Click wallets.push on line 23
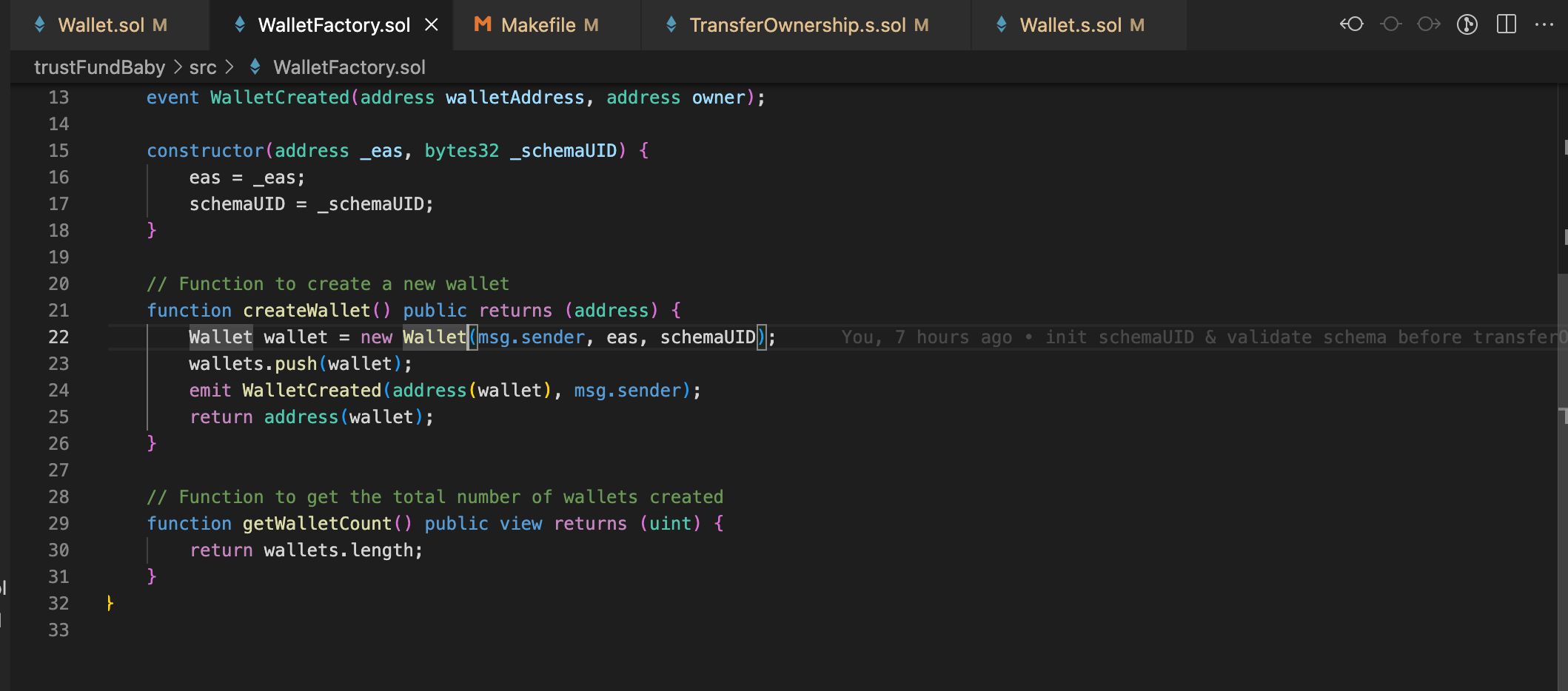The width and height of the screenshot is (1568, 691). tap(253, 364)
